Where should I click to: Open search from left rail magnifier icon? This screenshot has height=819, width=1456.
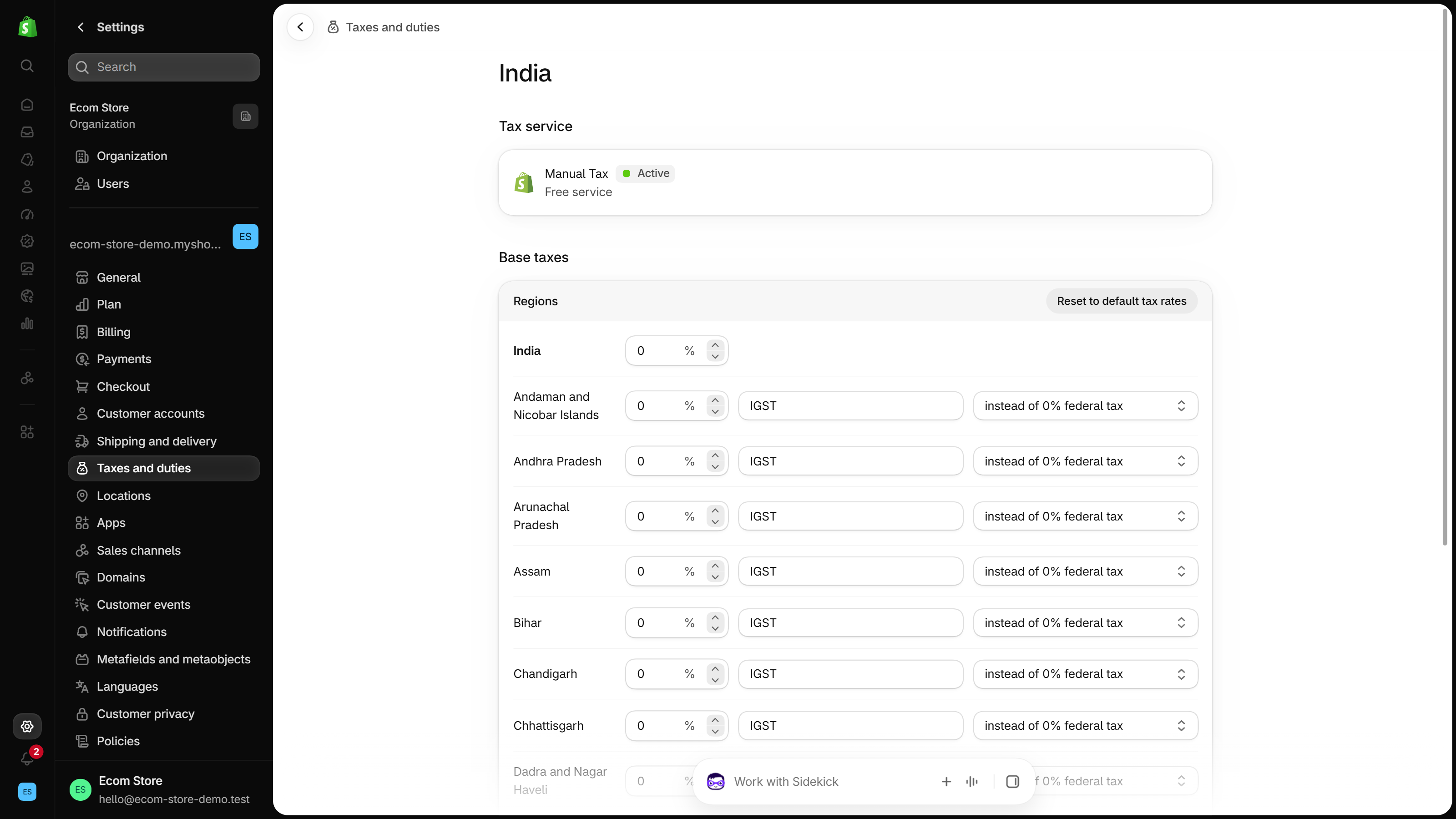tap(27, 66)
